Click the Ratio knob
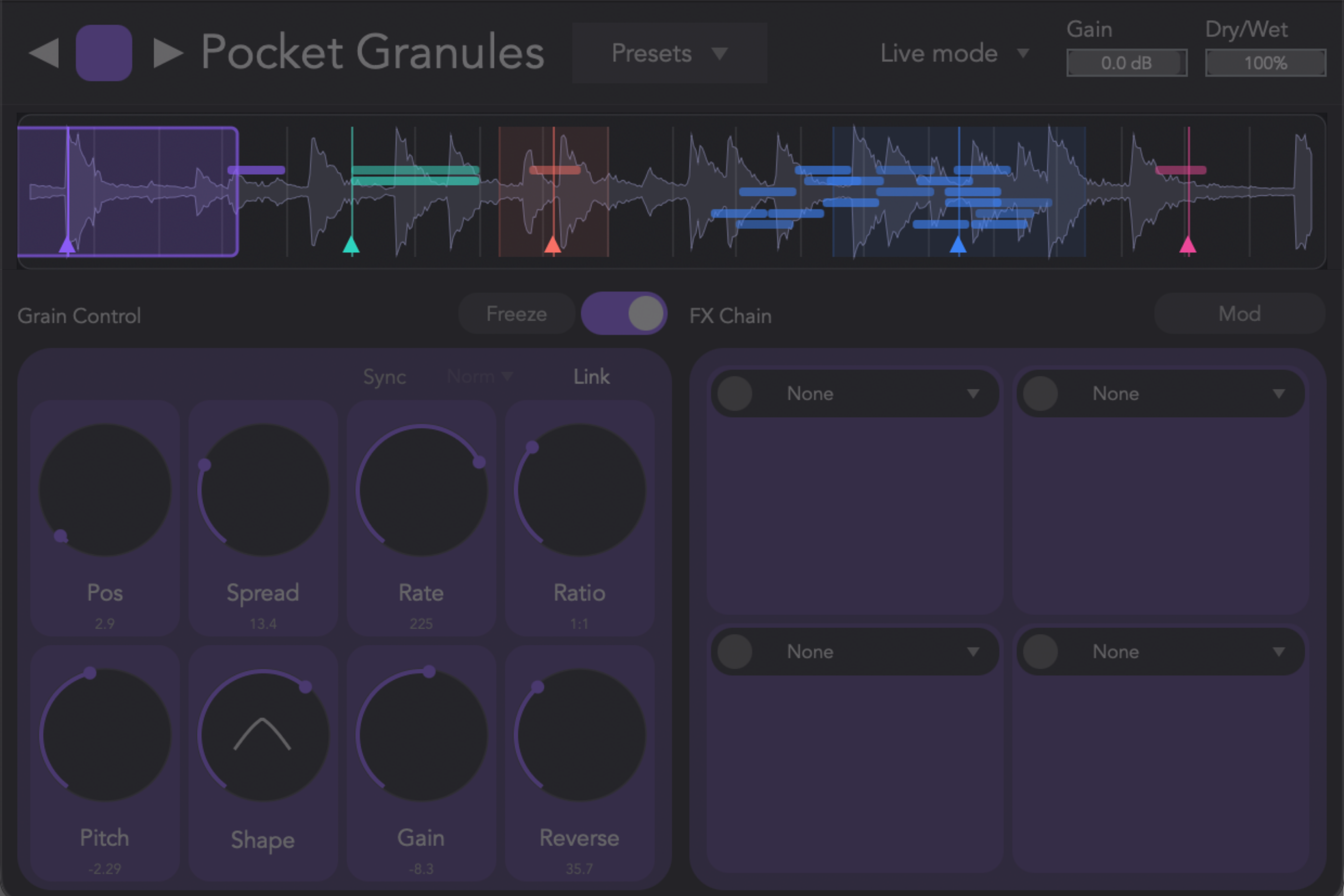Screen dimensions: 1344x896 [579, 490]
